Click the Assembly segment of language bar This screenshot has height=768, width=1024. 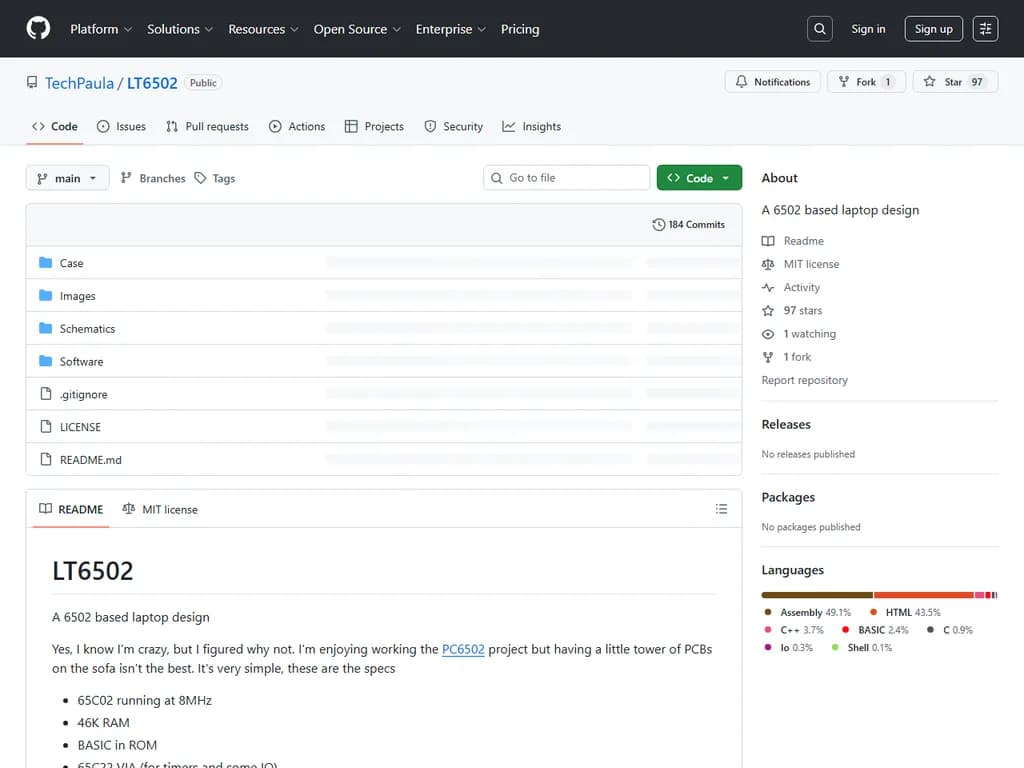tap(816, 595)
